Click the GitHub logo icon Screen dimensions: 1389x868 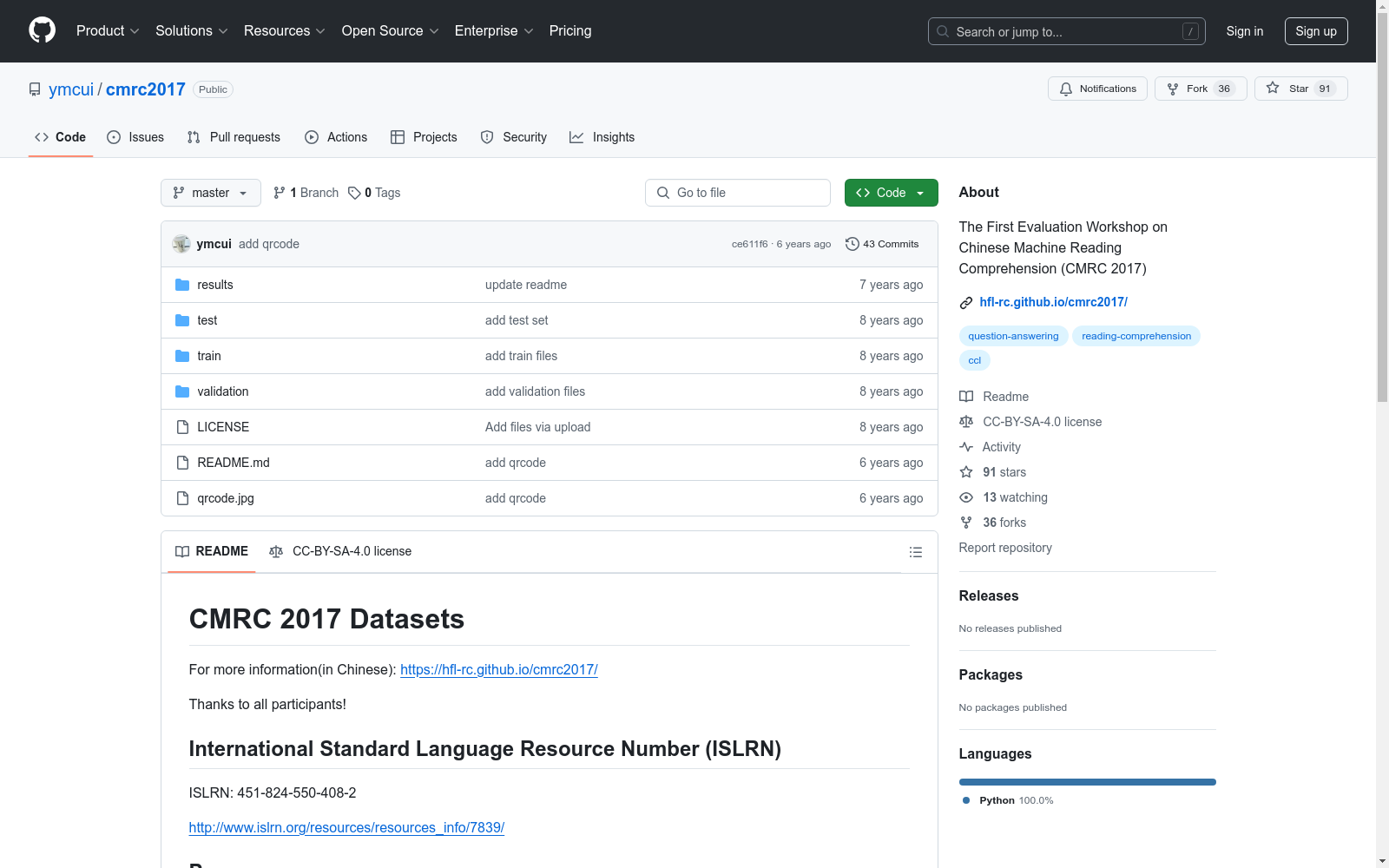click(x=42, y=30)
